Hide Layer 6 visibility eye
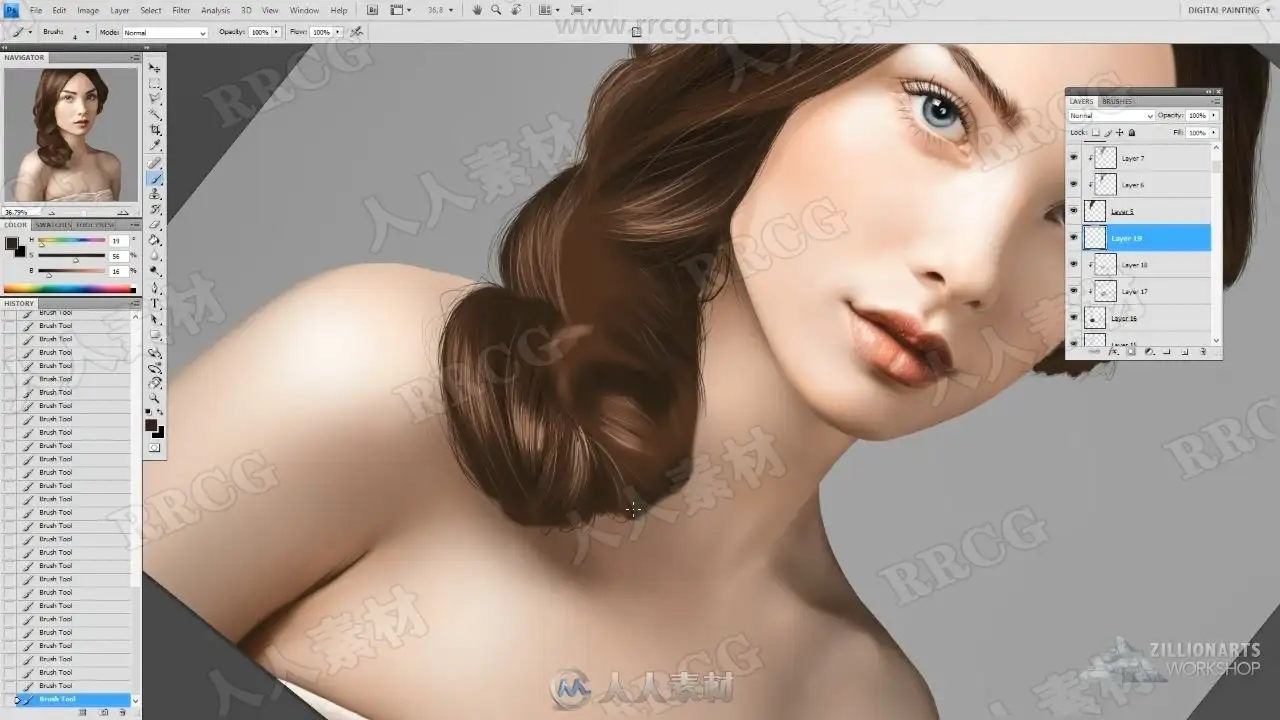The image size is (1280, 720). [1074, 185]
